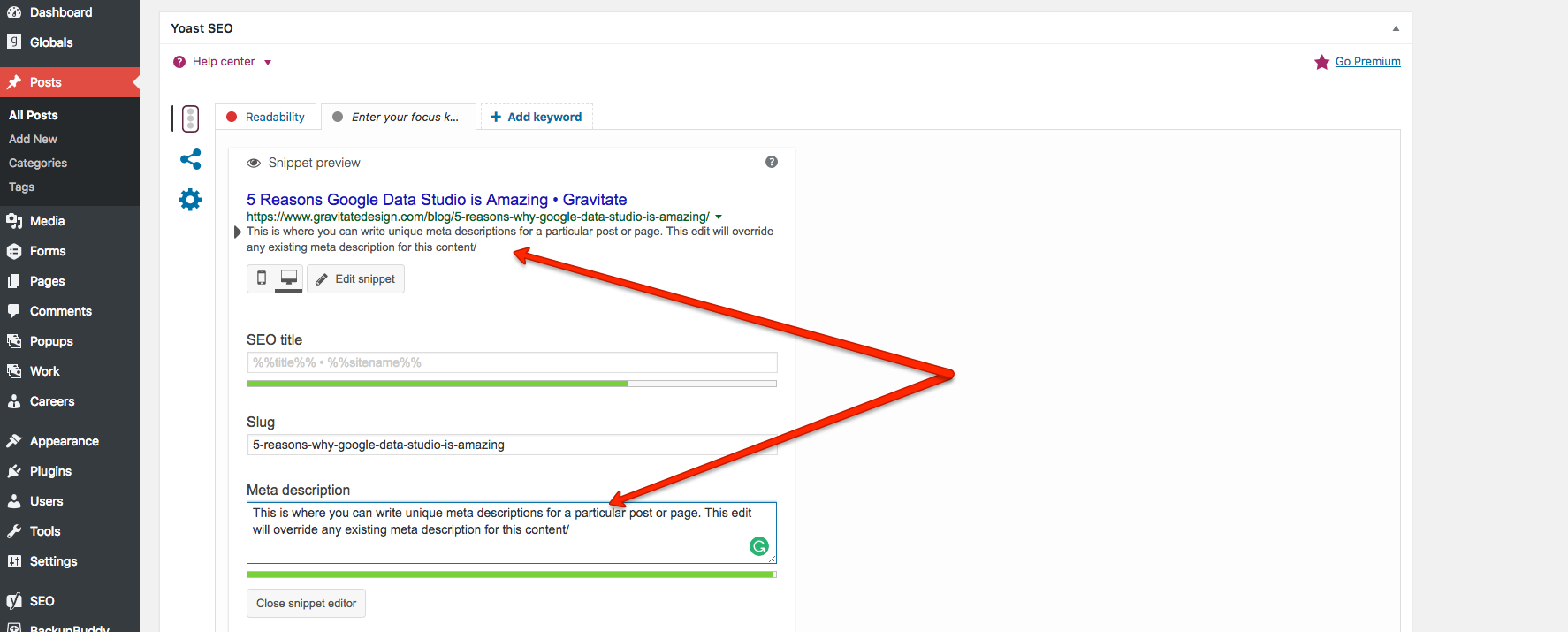This screenshot has width=1568, height=632.
Task: Click the Pages sidebar icon
Action: tap(14, 281)
